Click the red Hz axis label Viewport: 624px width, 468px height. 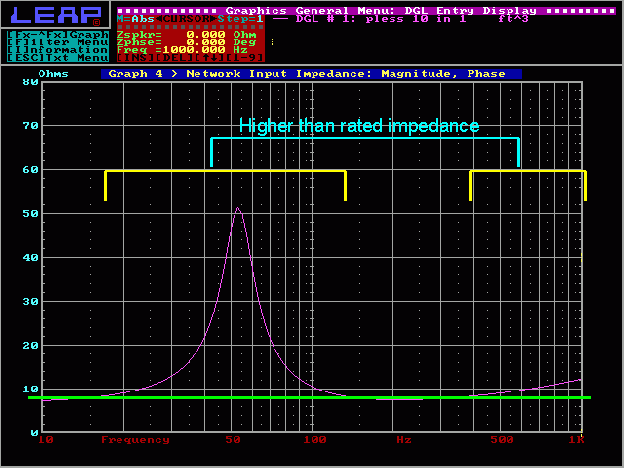[404, 440]
